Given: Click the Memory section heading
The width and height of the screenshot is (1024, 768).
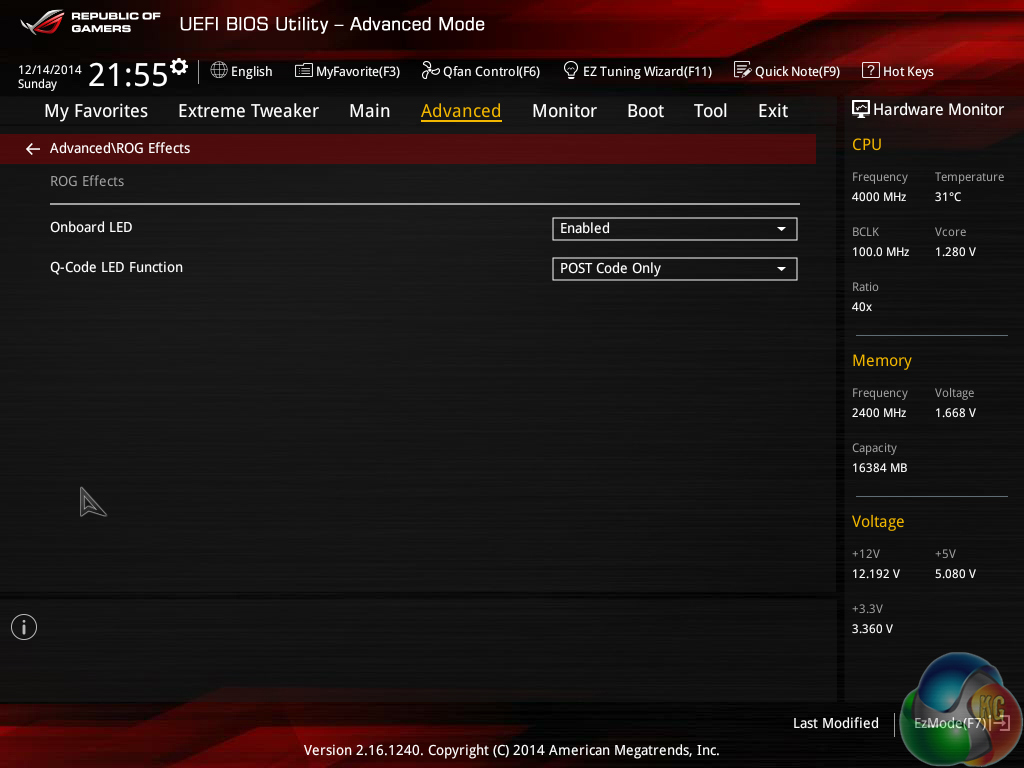Looking at the screenshot, I should coord(882,360).
